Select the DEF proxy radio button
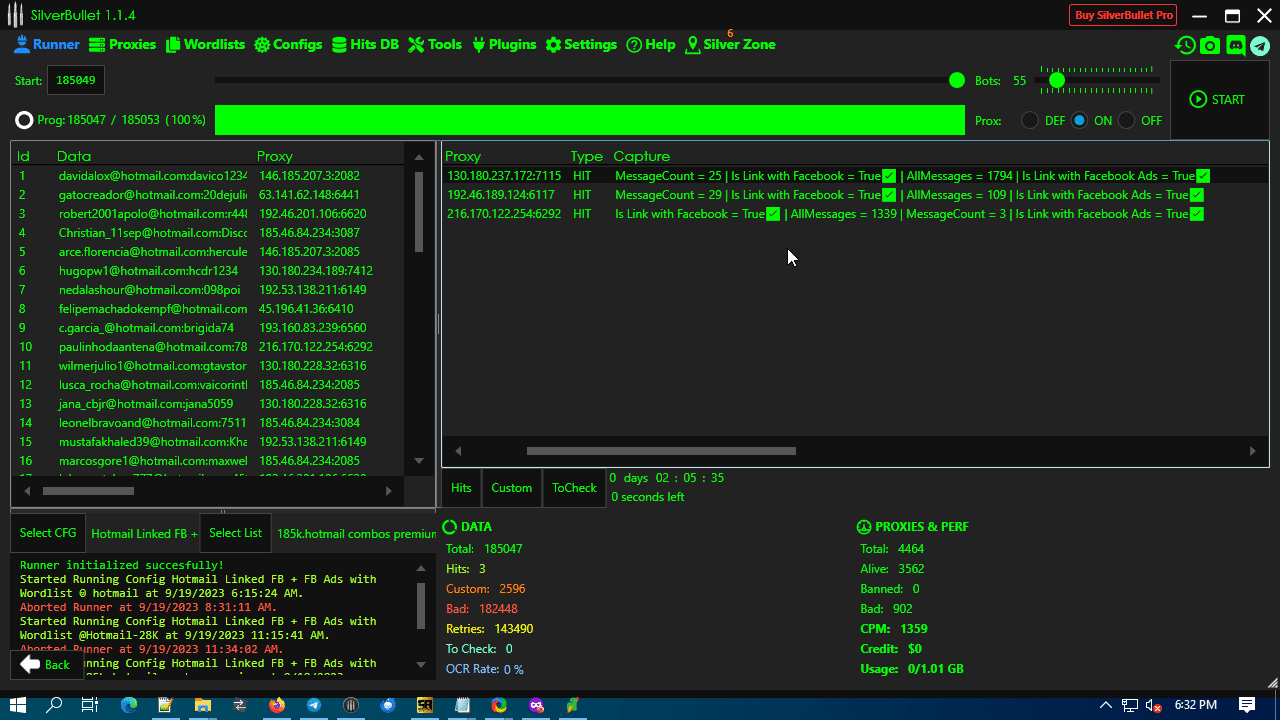This screenshot has height=720, width=1280. [x=1029, y=119]
